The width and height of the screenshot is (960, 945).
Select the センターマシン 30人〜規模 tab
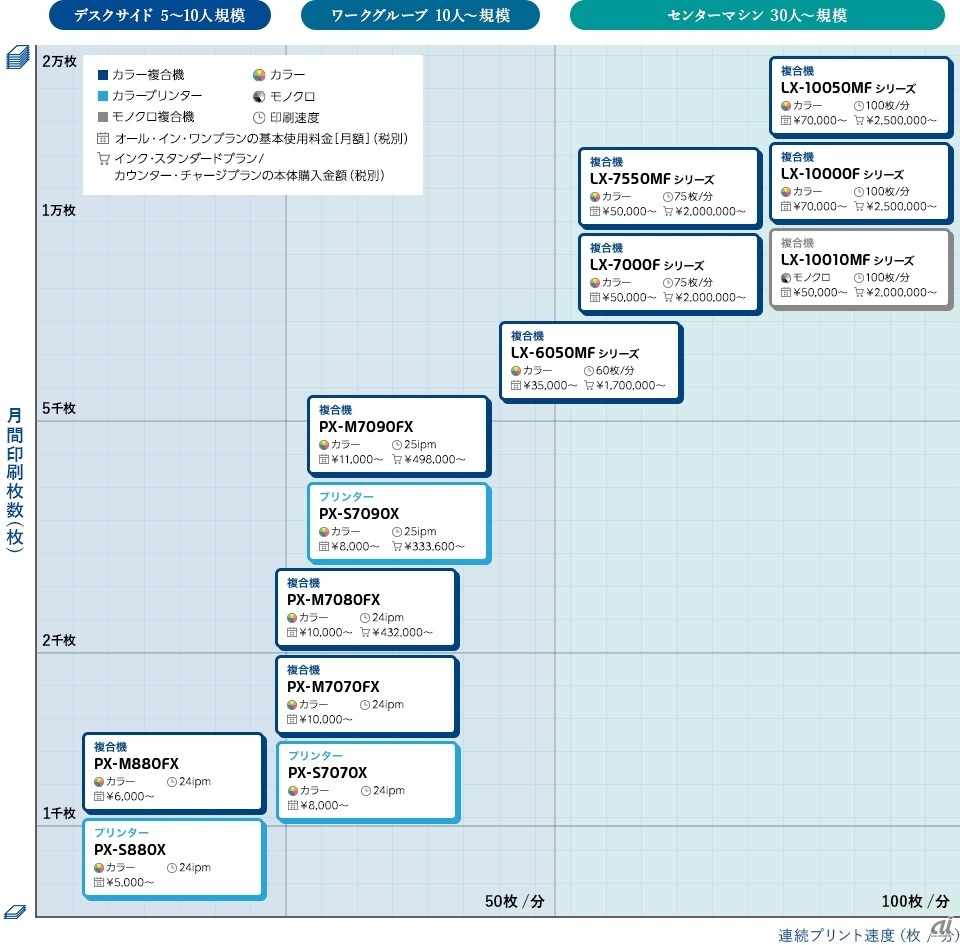(757, 15)
